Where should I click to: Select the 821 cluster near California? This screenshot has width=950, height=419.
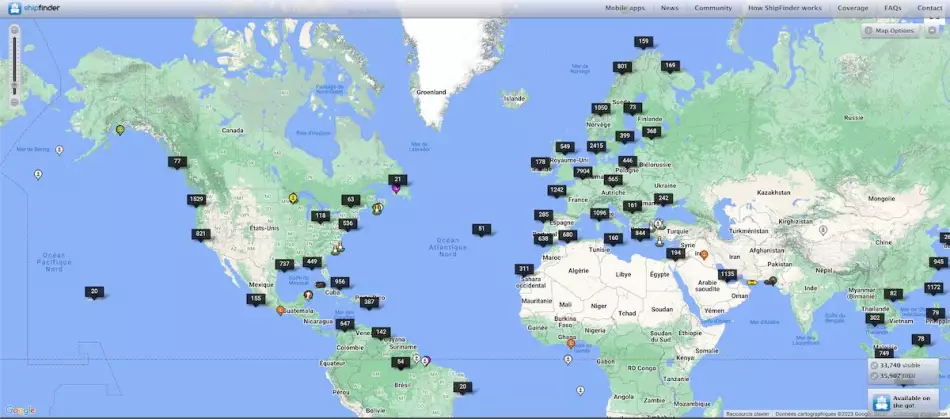pos(201,234)
